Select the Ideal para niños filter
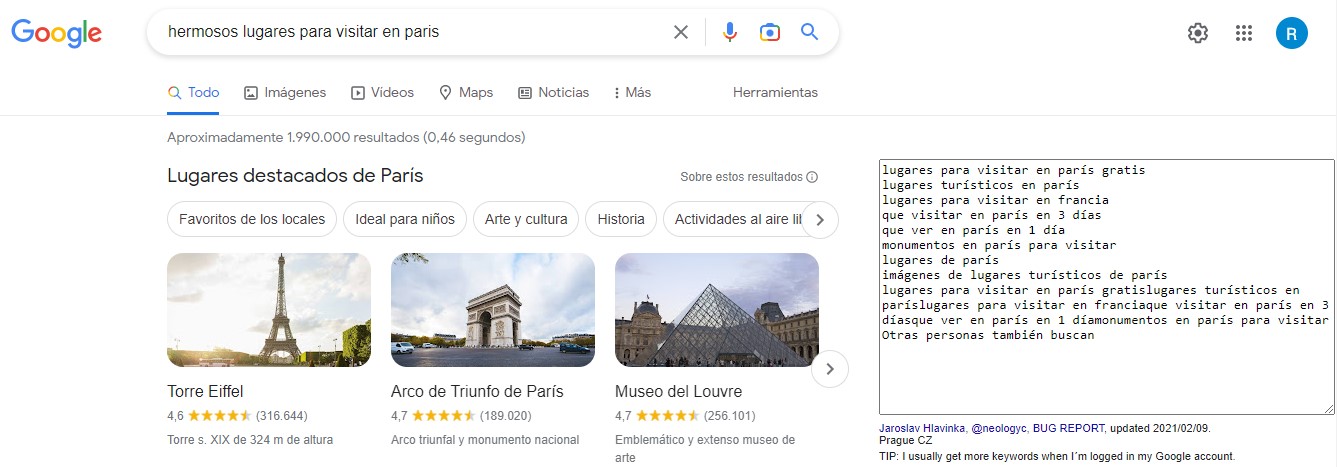The width and height of the screenshot is (1337, 467). pos(404,219)
